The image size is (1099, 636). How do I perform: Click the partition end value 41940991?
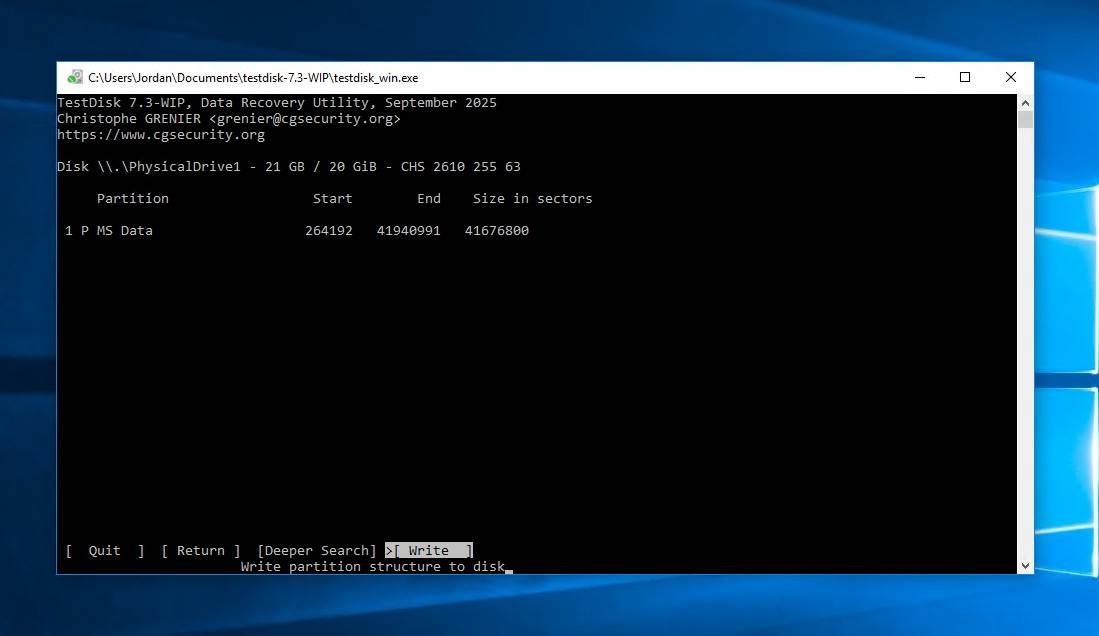coord(408,231)
